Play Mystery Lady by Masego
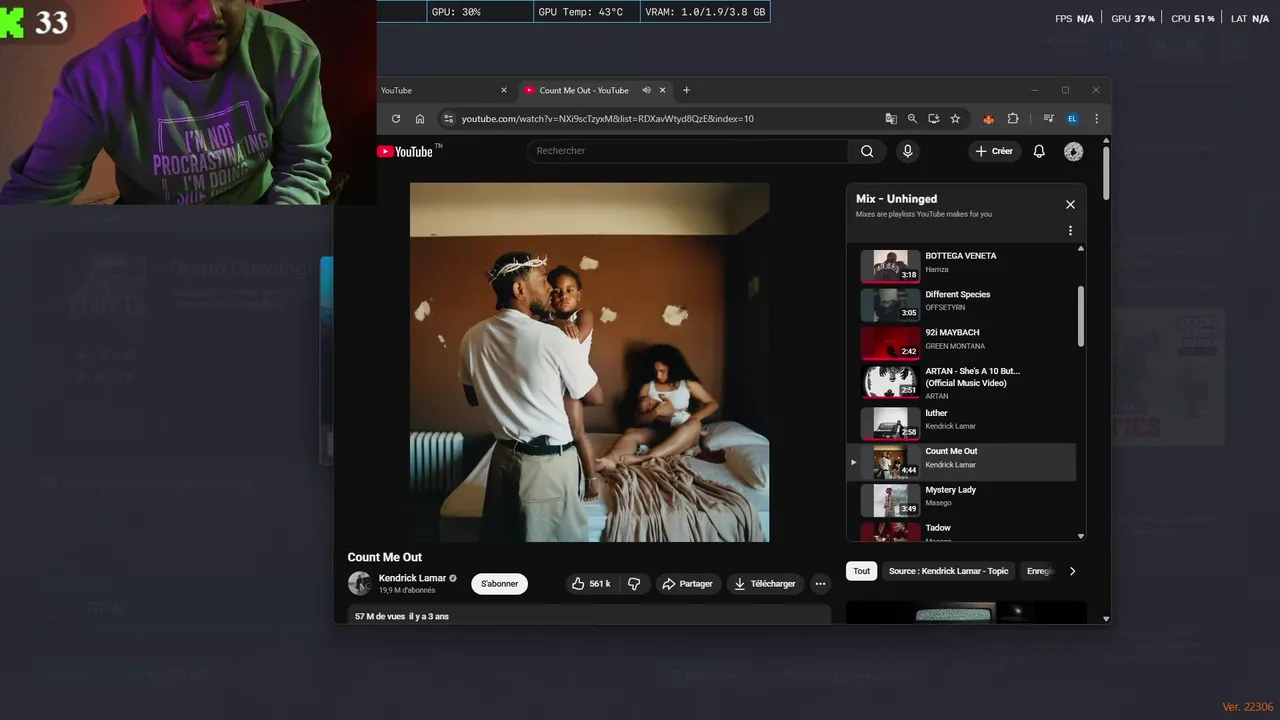The image size is (1280, 720). (961, 500)
